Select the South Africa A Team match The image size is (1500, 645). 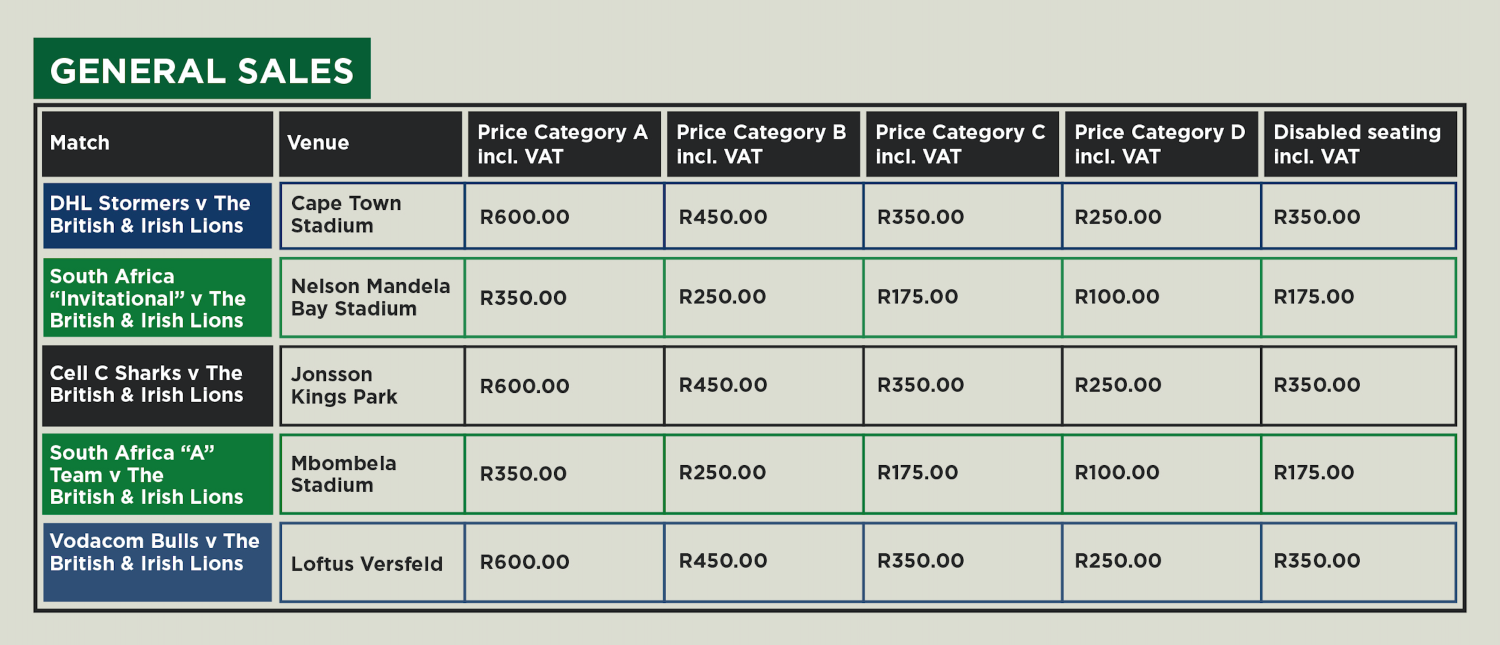(157, 473)
